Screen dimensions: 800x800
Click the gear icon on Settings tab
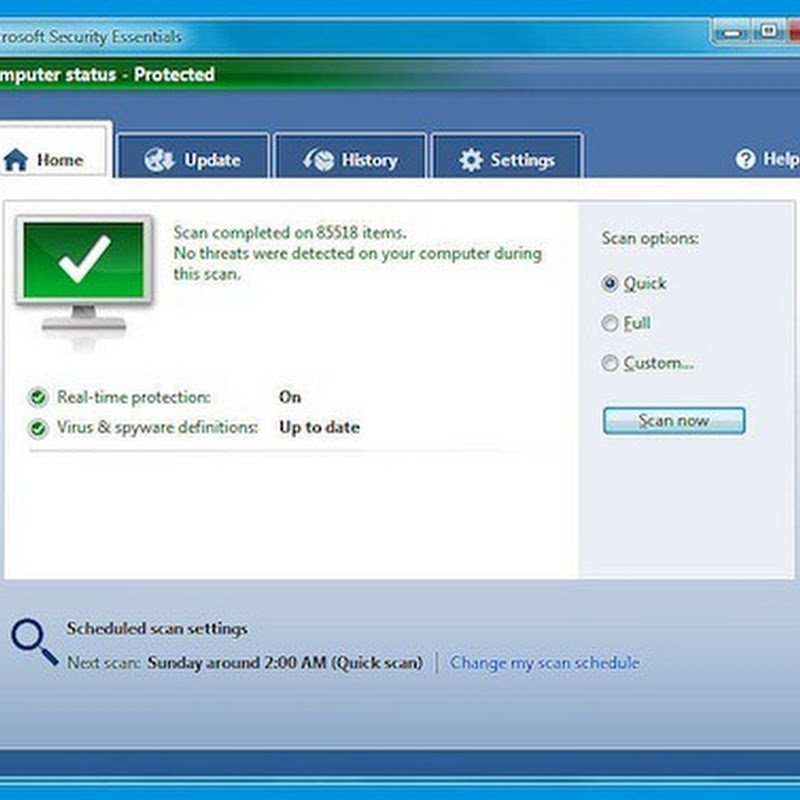click(x=470, y=160)
